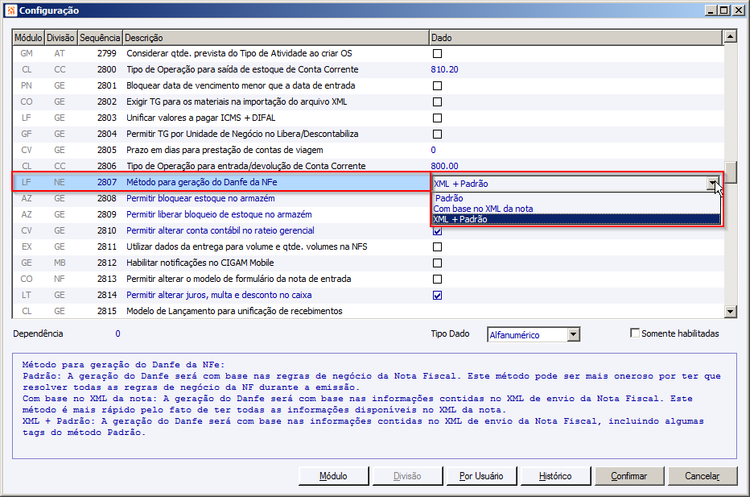The width and height of the screenshot is (750, 497).
Task: Maximize the Configuração window
Action: 724,10
